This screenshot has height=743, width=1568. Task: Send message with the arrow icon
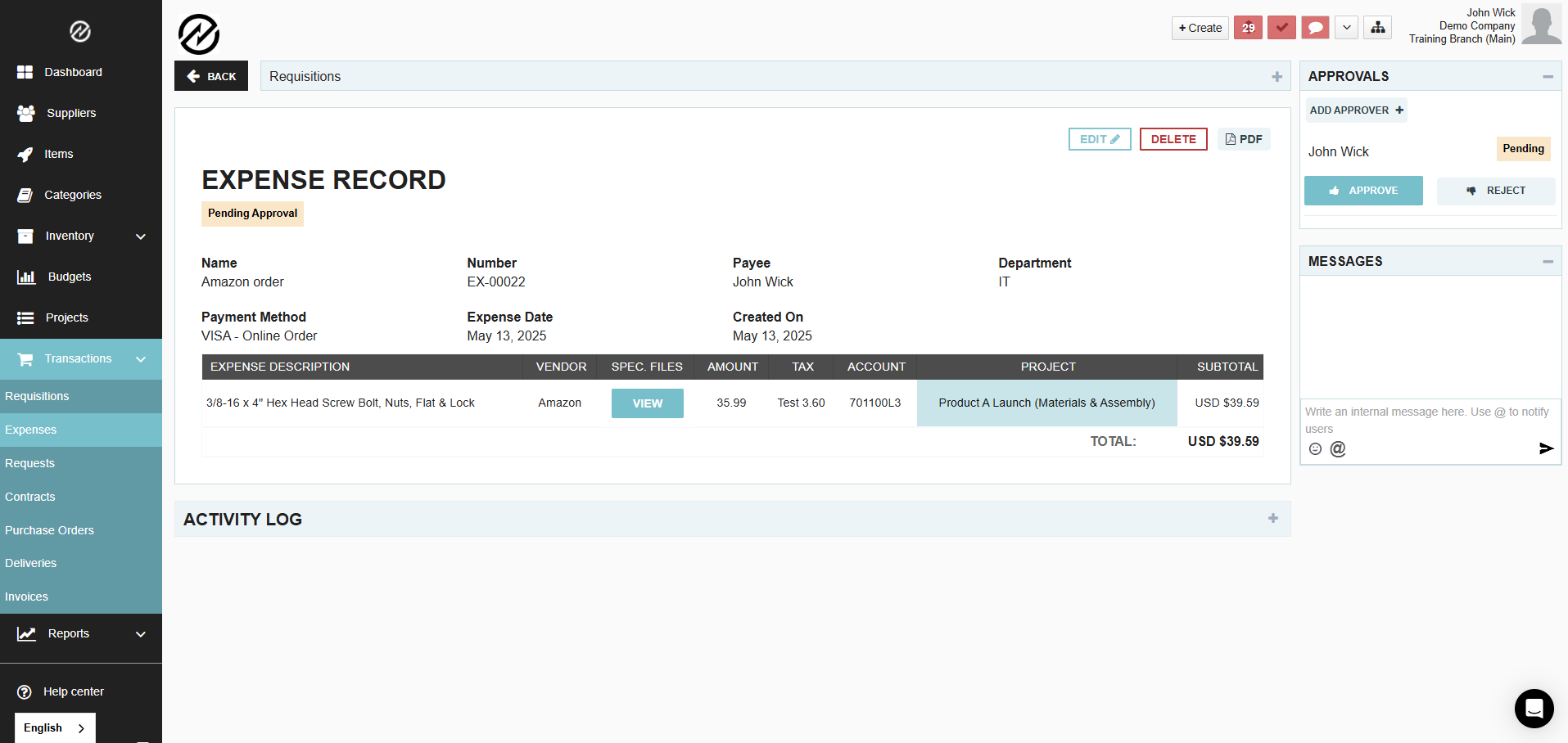pos(1546,448)
